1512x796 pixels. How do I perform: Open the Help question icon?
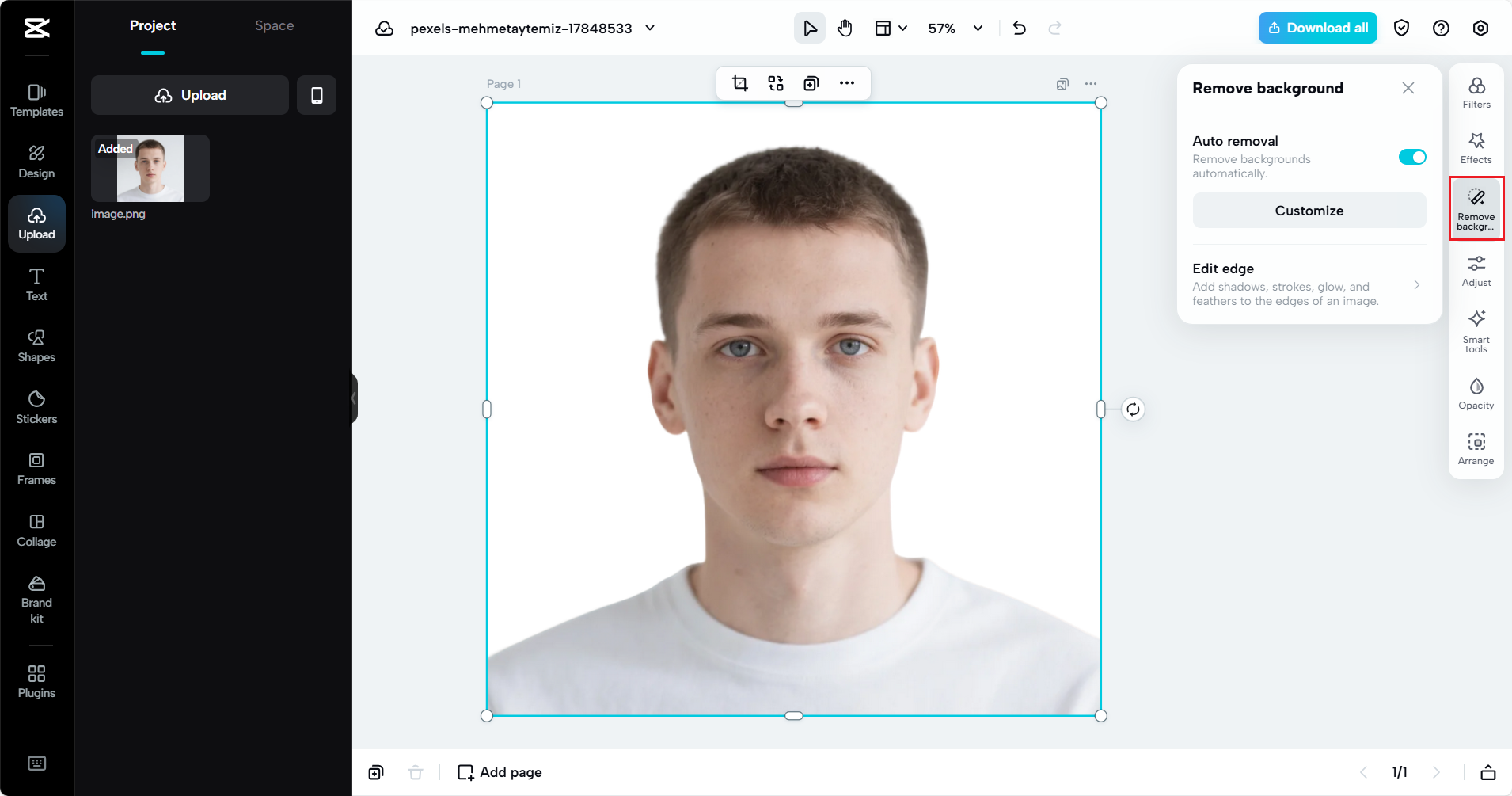click(1441, 29)
